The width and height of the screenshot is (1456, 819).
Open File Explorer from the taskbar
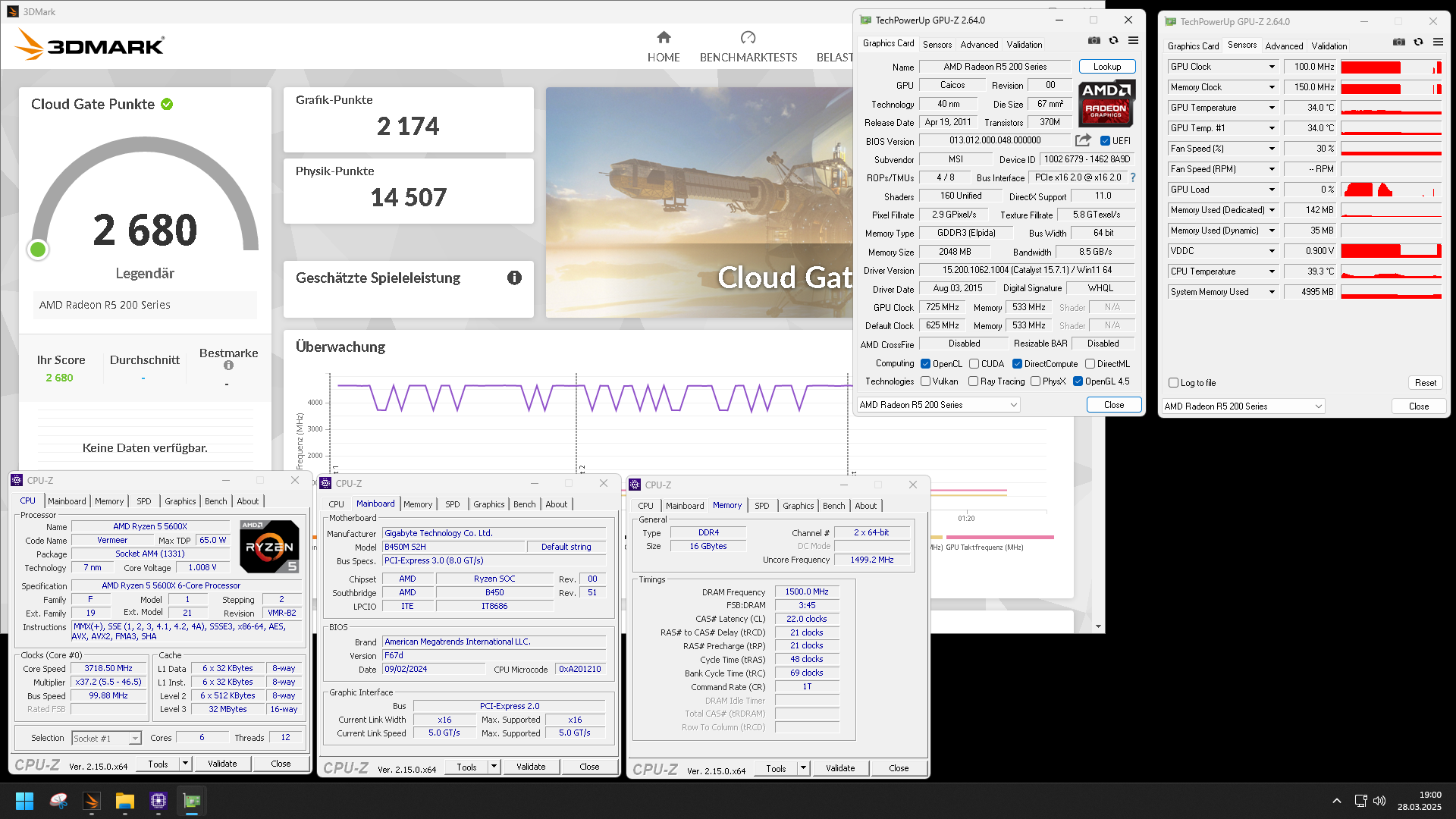[125, 801]
